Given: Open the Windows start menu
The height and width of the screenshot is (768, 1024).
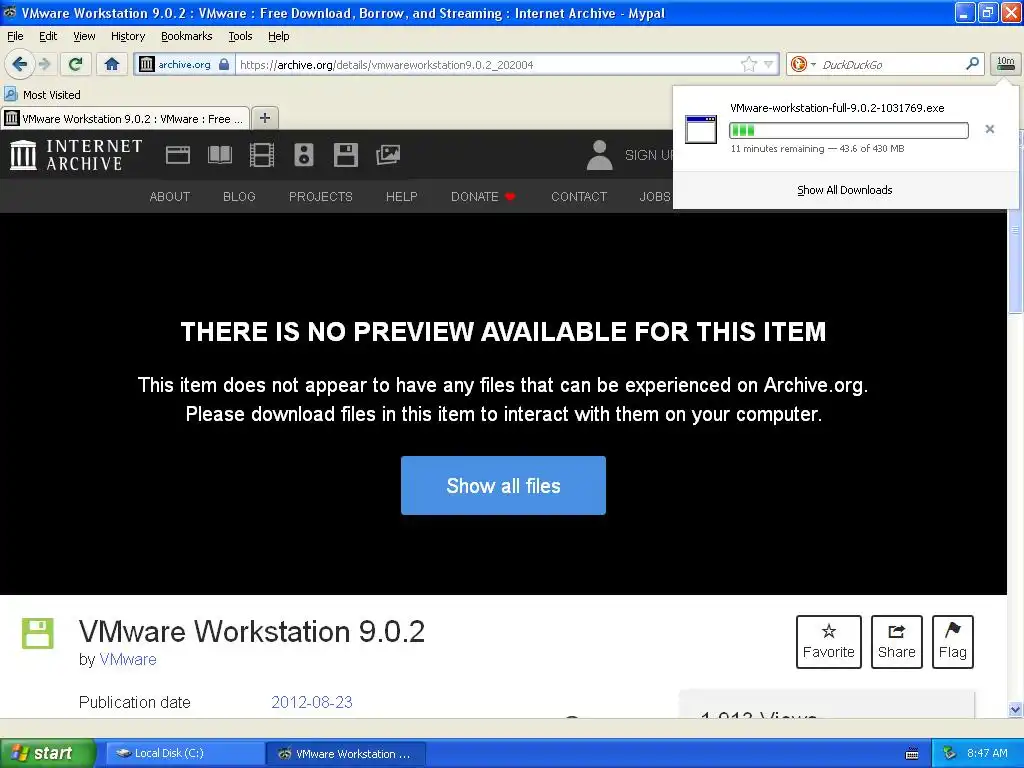Looking at the screenshot, I should [48, 753].
